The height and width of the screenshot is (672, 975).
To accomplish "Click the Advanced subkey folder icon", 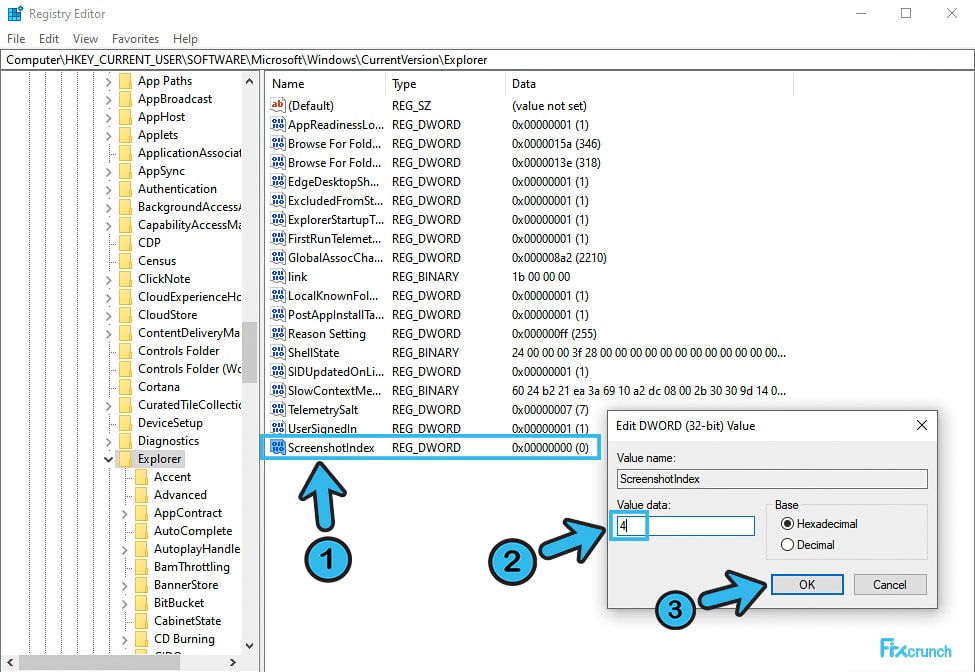I will click(141, 495).
